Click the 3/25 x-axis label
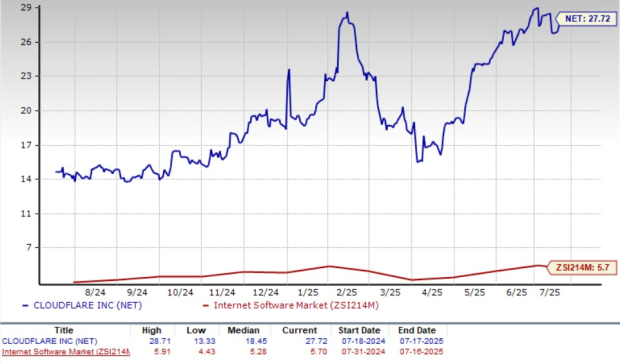Screen dimensions: 620x364 (390, 292)
